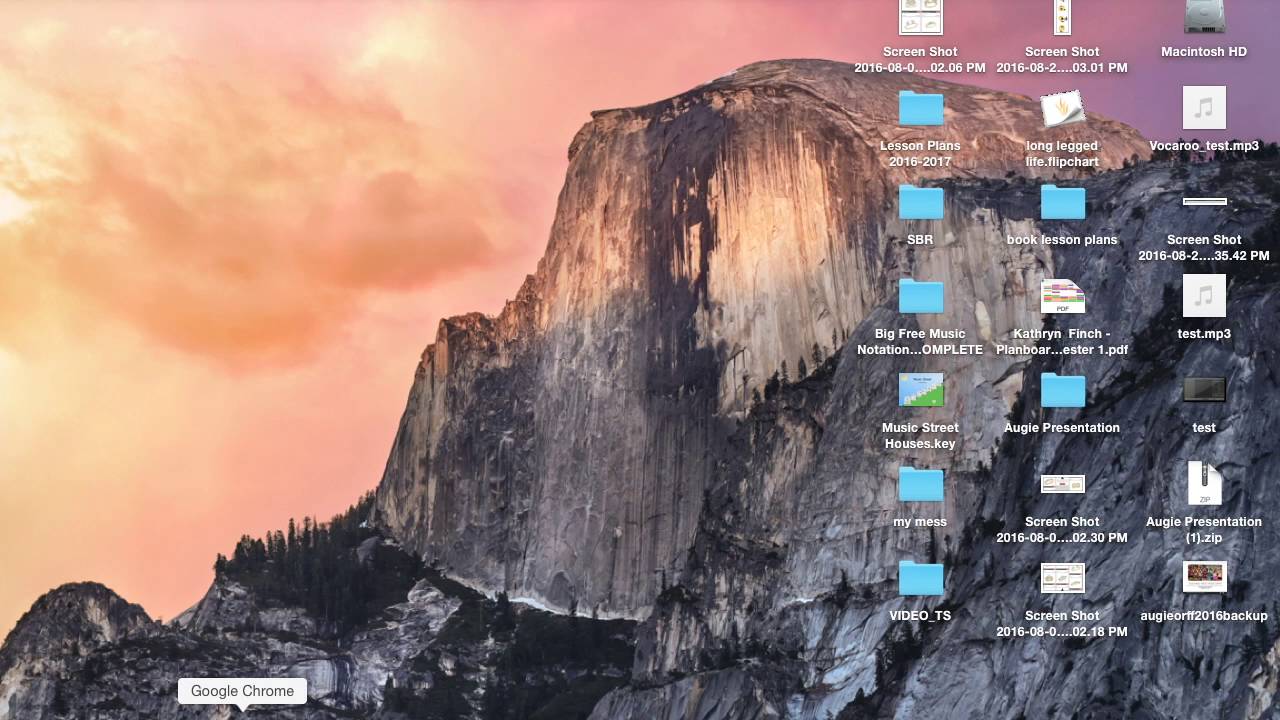Select the SBR folder
Viewport: 1280px width, 720px height.
(921, 203)
